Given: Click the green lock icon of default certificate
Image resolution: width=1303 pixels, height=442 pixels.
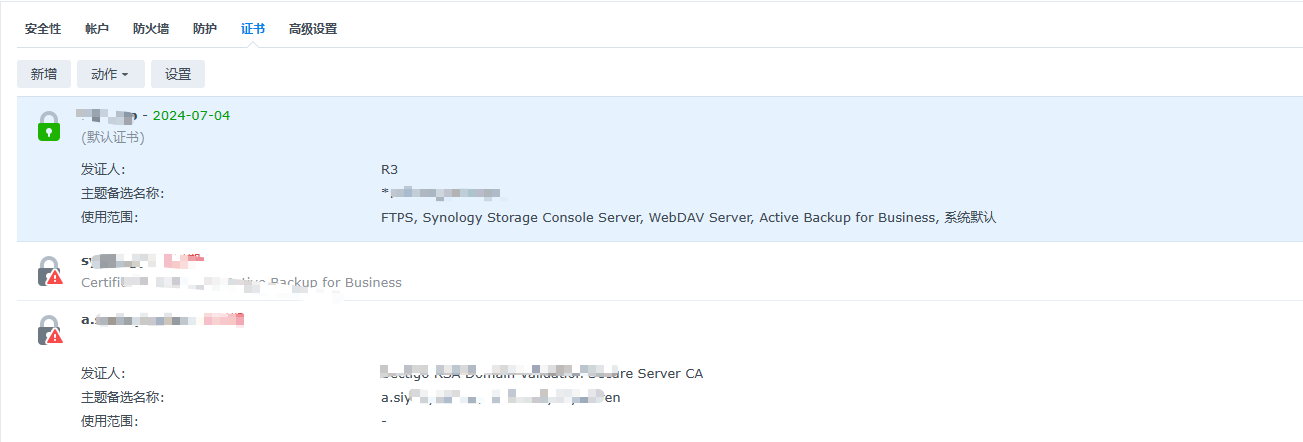Looking at the screenshot, I should point(49,126).
